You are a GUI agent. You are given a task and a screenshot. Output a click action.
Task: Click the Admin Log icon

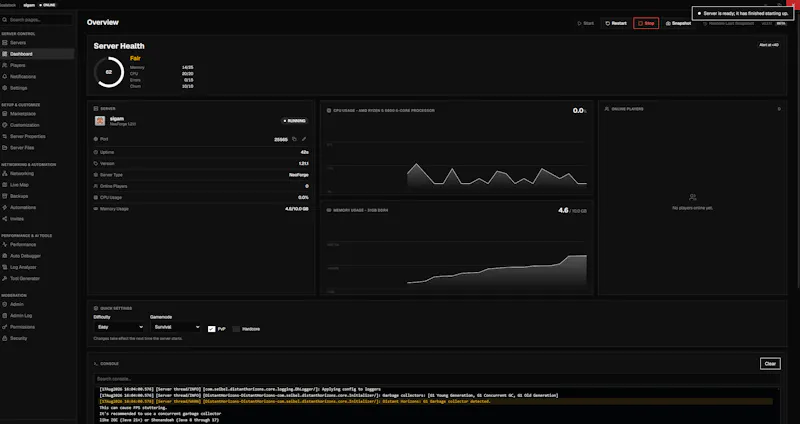pyautogui.click(x=5, y=315)
